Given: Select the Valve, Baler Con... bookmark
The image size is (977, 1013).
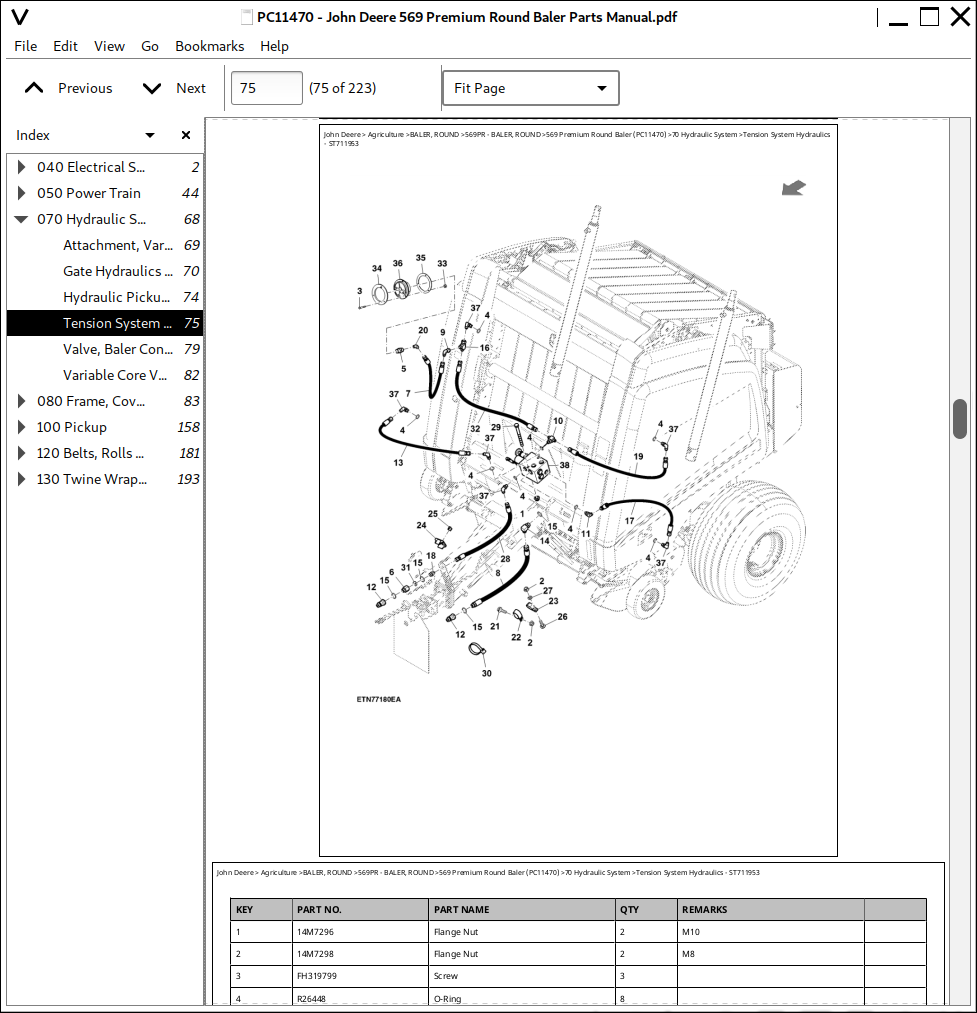Looking at the screenshot, I should 118,349.
